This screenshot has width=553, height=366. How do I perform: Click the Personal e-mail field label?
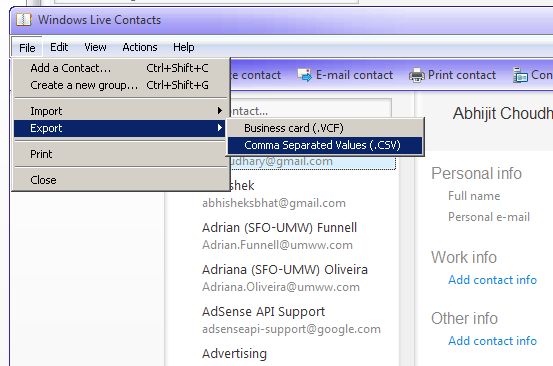(489, 217)
